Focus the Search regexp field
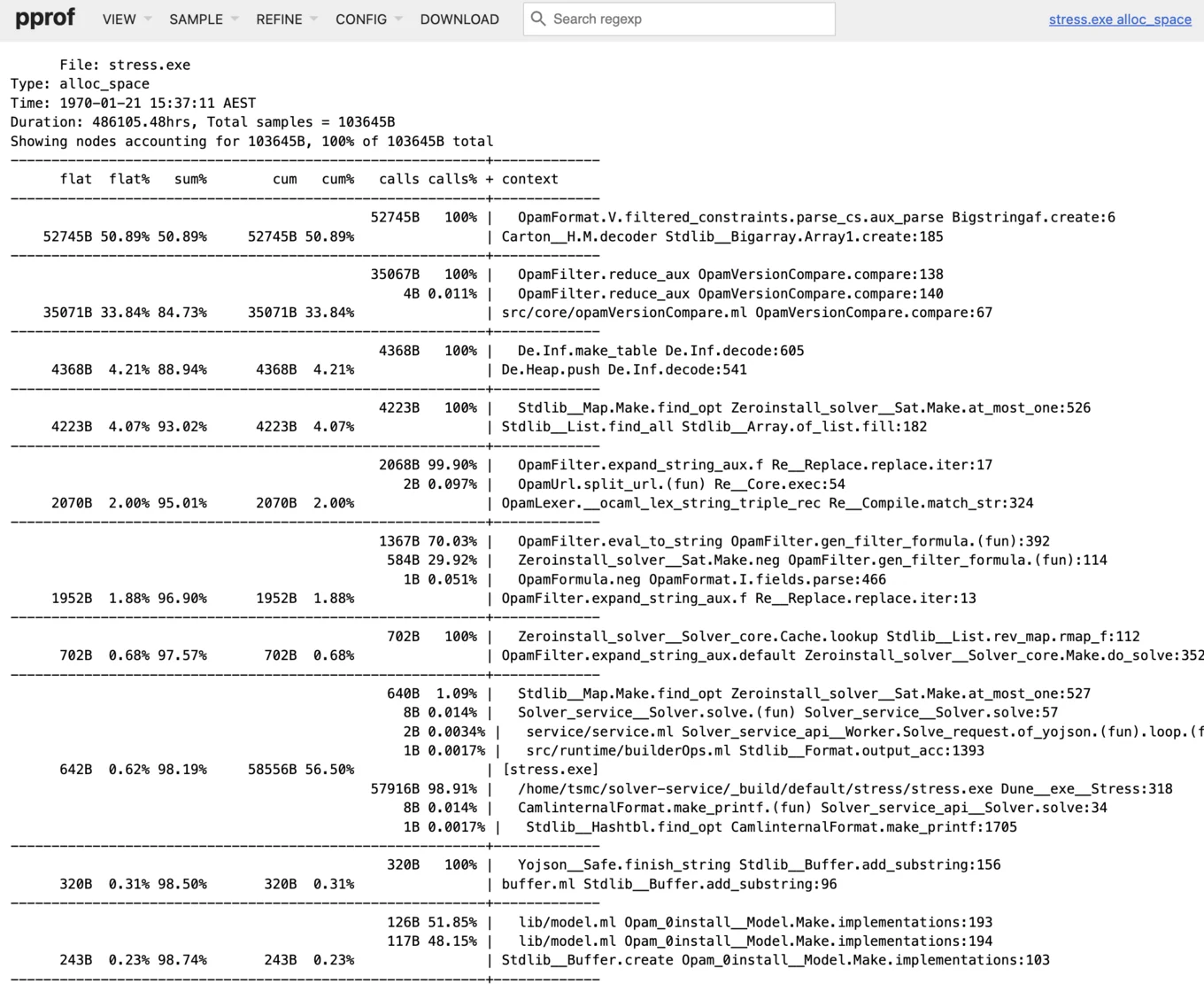The image size is (1204, 984). click(x=689, y=19)
